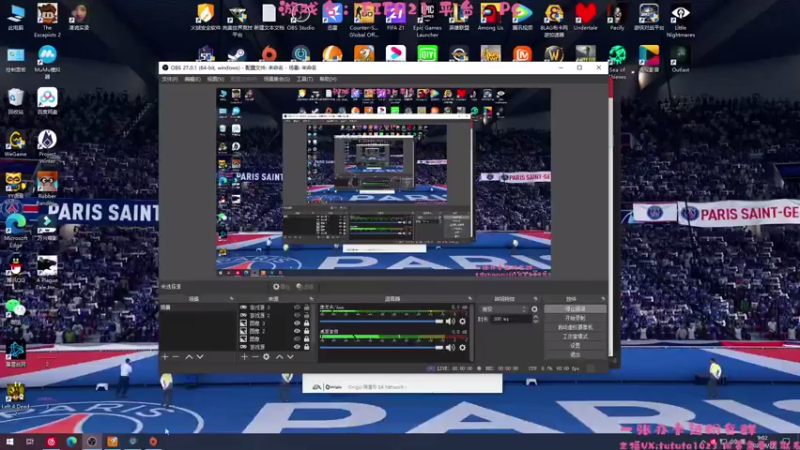This screenshot has height=450, width=800.
Task: Toggle the lock on the bottom source row
Action: pyautogui.click(x=307, y=347)
